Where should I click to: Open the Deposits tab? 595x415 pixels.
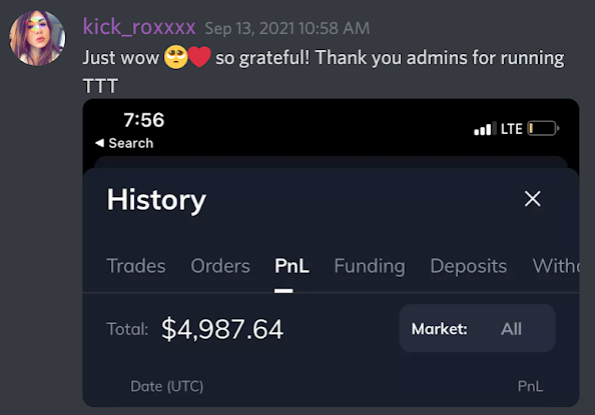(469, 266)
